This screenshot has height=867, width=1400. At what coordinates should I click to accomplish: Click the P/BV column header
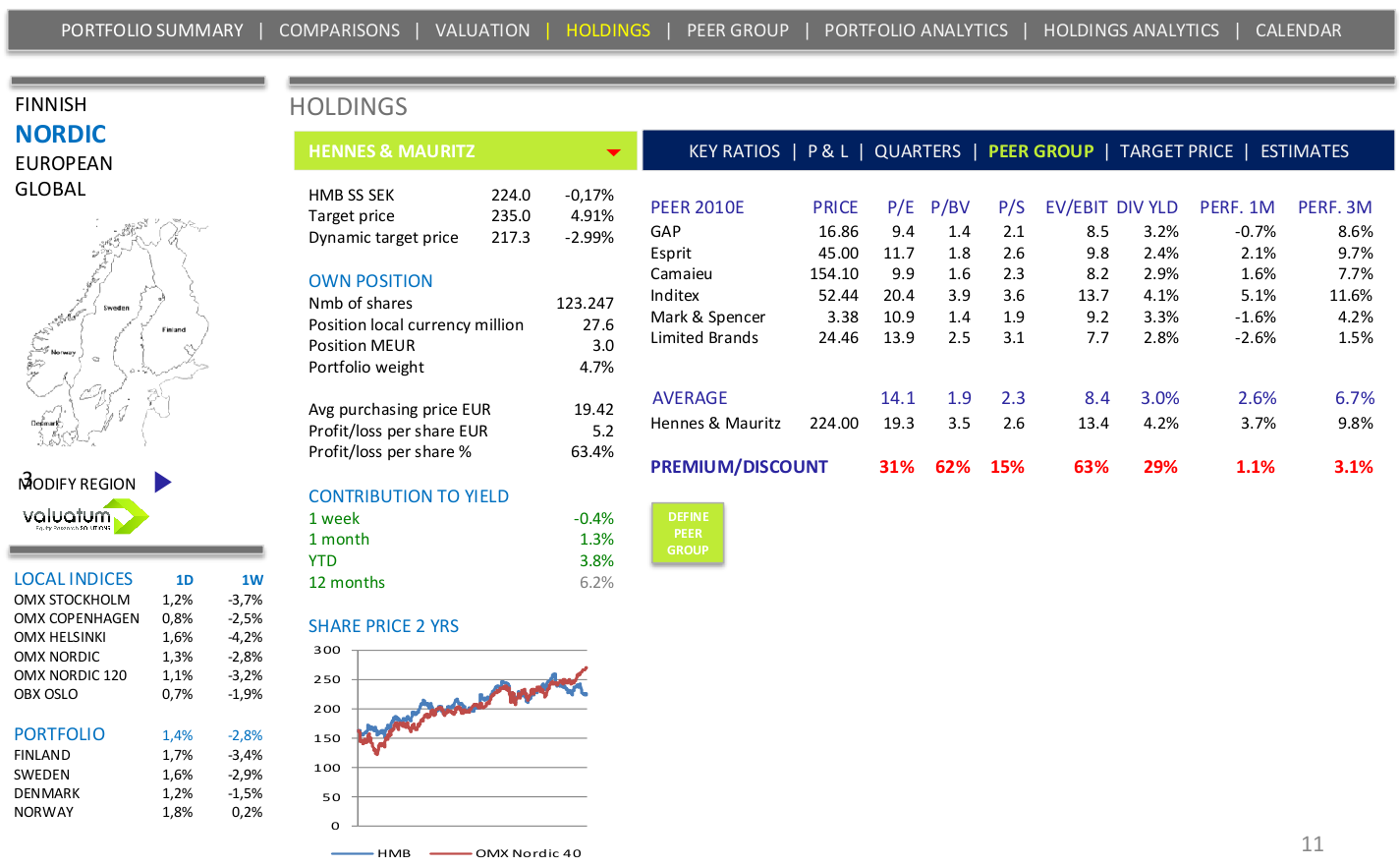[950, 207]
